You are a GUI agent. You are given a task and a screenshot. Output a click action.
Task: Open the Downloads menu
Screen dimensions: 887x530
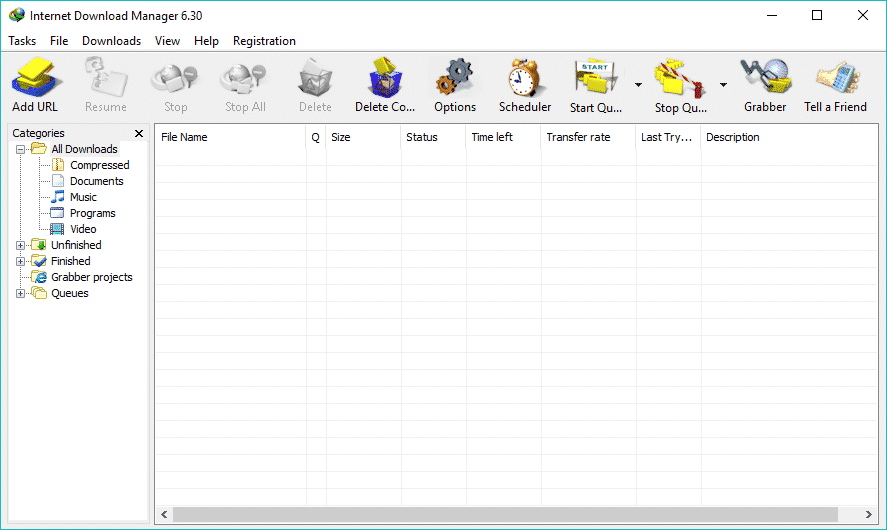point(111,41)
